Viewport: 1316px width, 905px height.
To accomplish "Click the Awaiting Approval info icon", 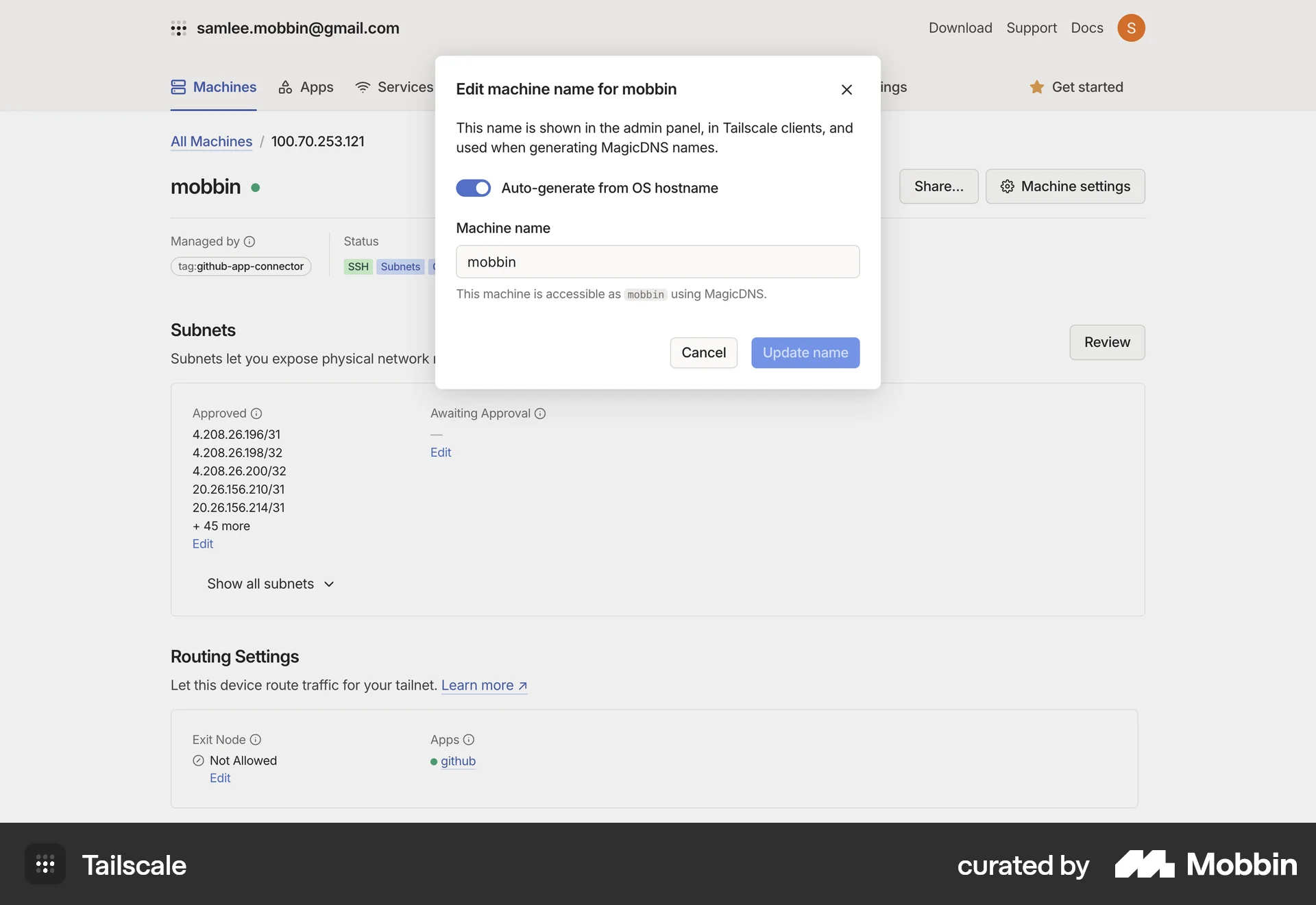I will pyautogui.click(x=540, y=413).
